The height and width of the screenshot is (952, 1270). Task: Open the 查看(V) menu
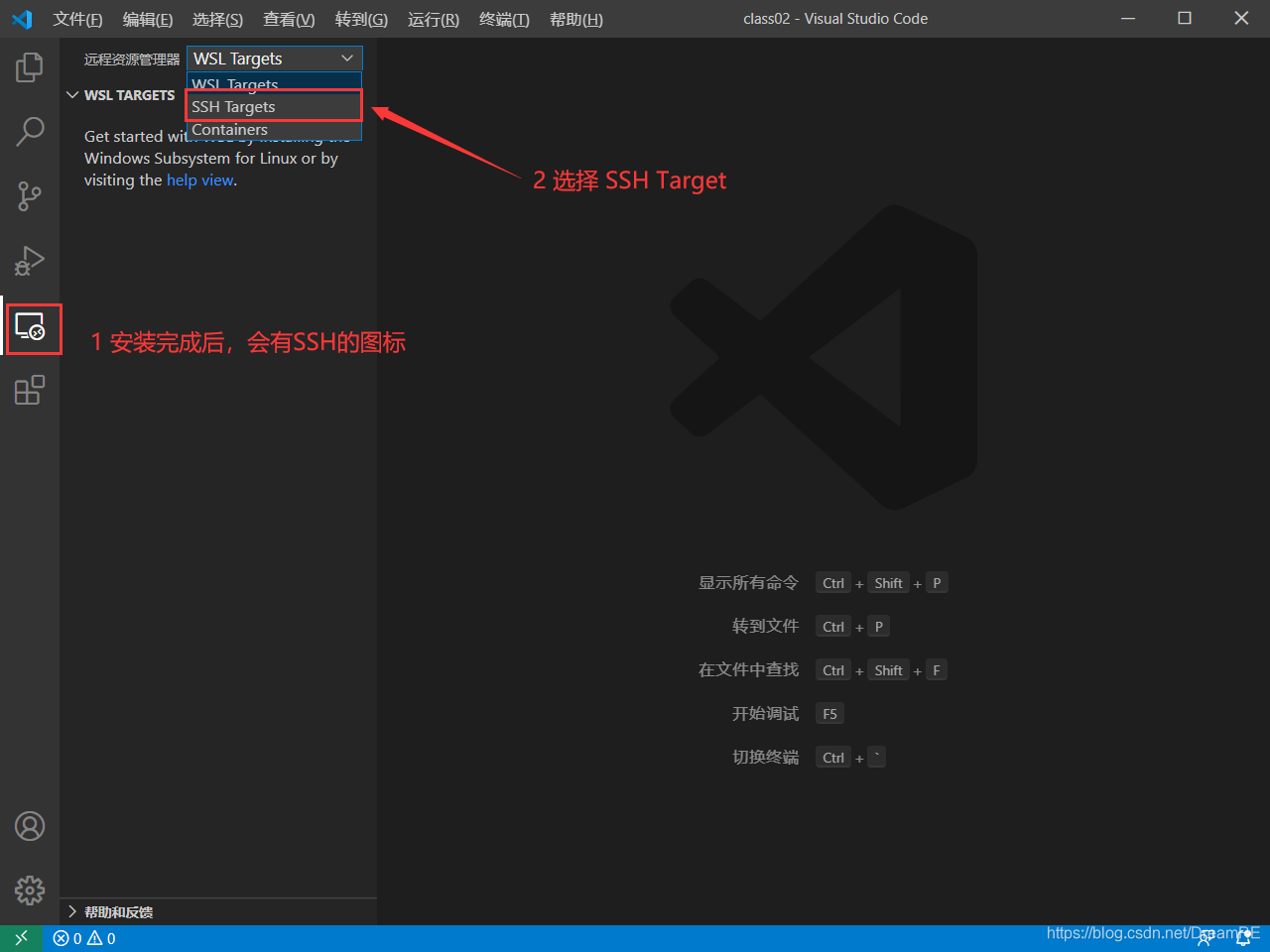point(289,19)
